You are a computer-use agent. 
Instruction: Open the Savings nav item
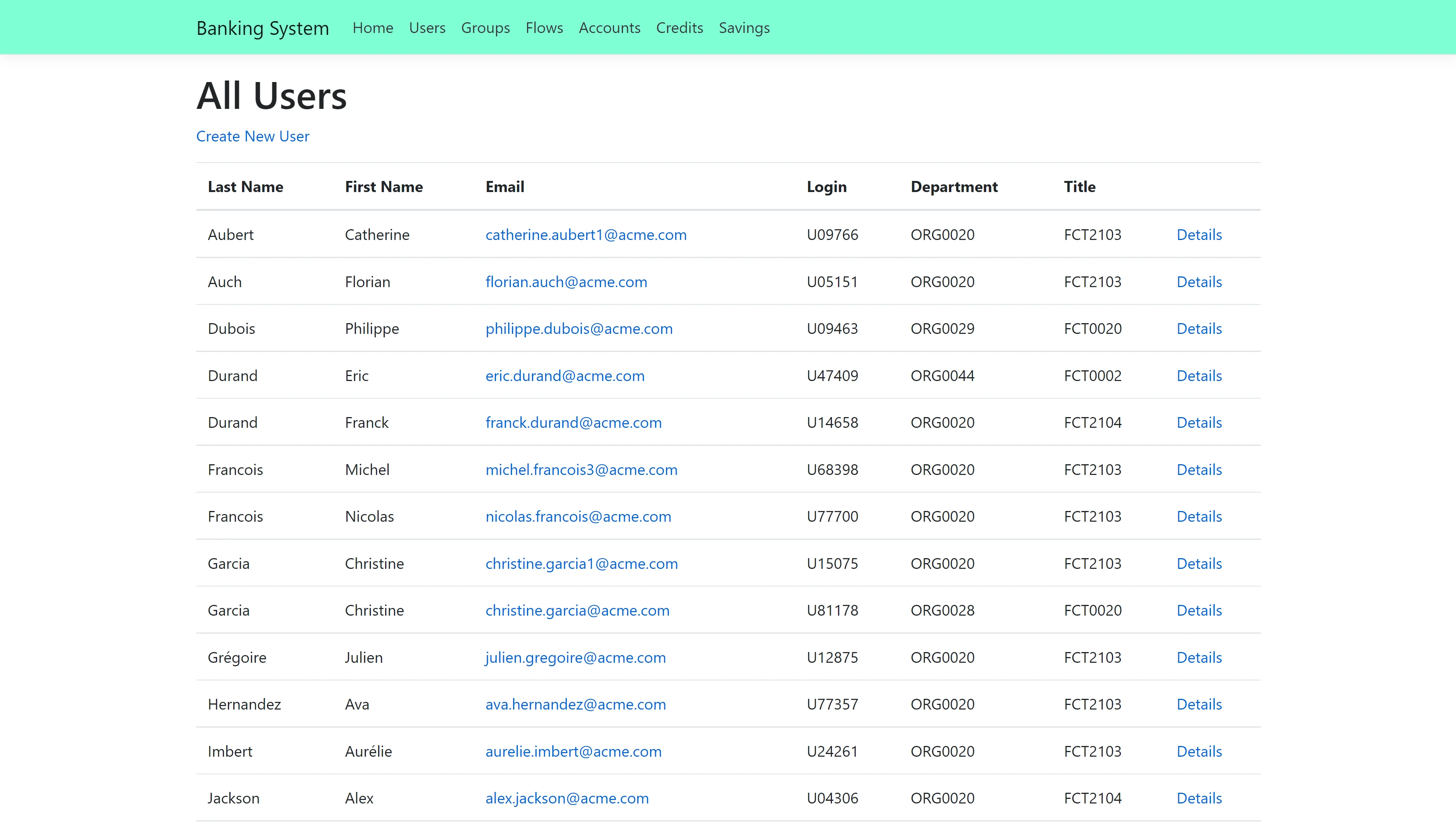pos(744,28)
